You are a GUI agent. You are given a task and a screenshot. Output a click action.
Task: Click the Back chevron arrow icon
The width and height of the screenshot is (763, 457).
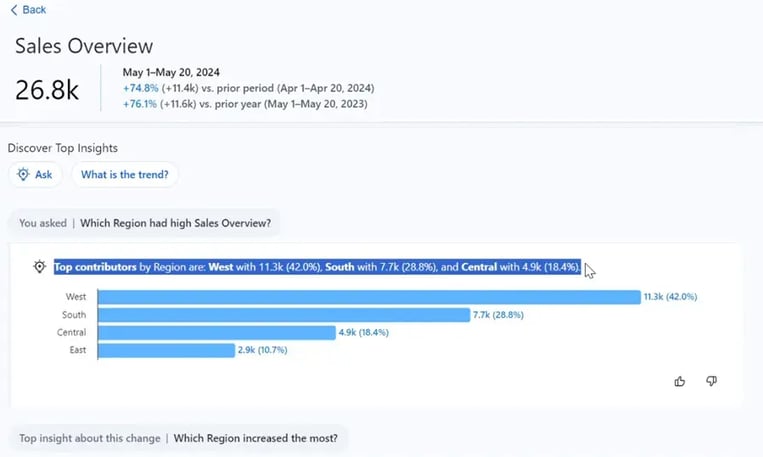point(14,10)
